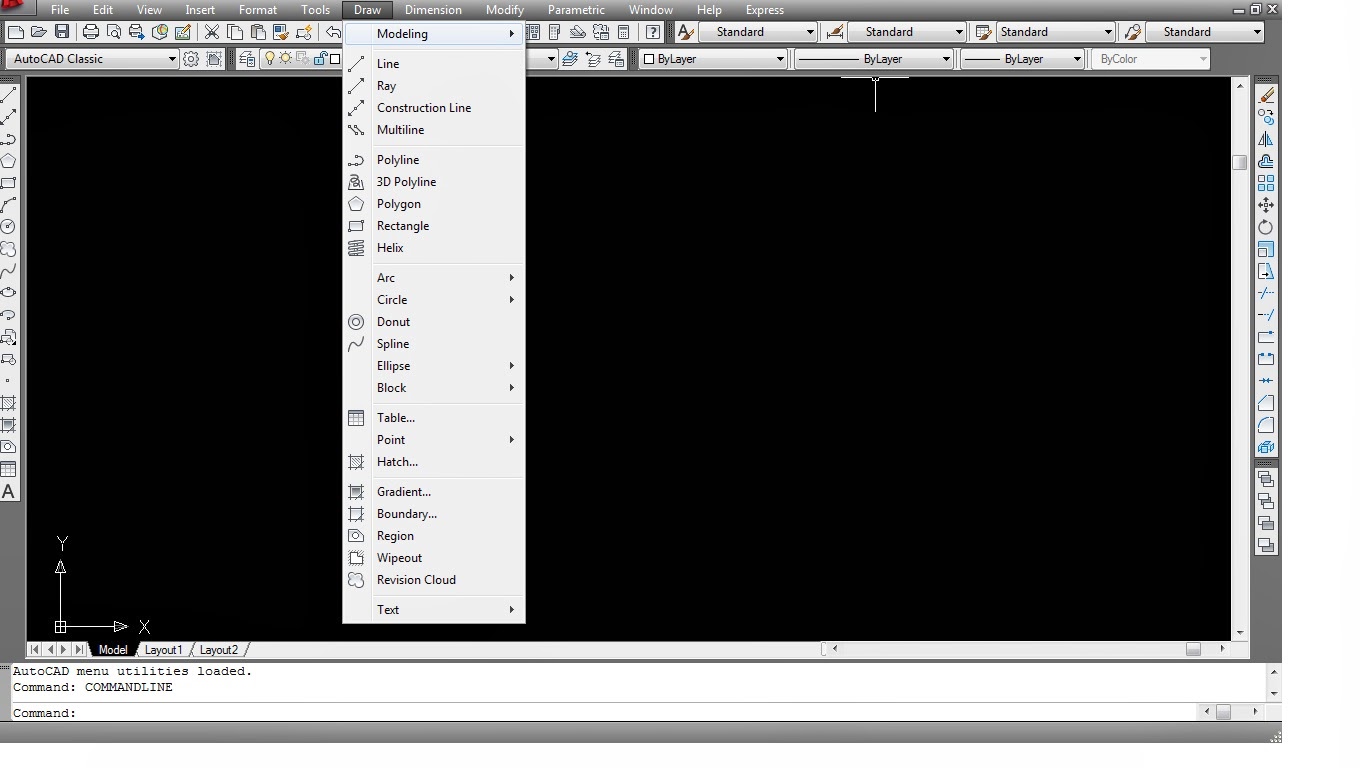Open the Dimension menu in menu bar
The image size is (1360, 768).
pyautogui.click(x=433, y=10)
